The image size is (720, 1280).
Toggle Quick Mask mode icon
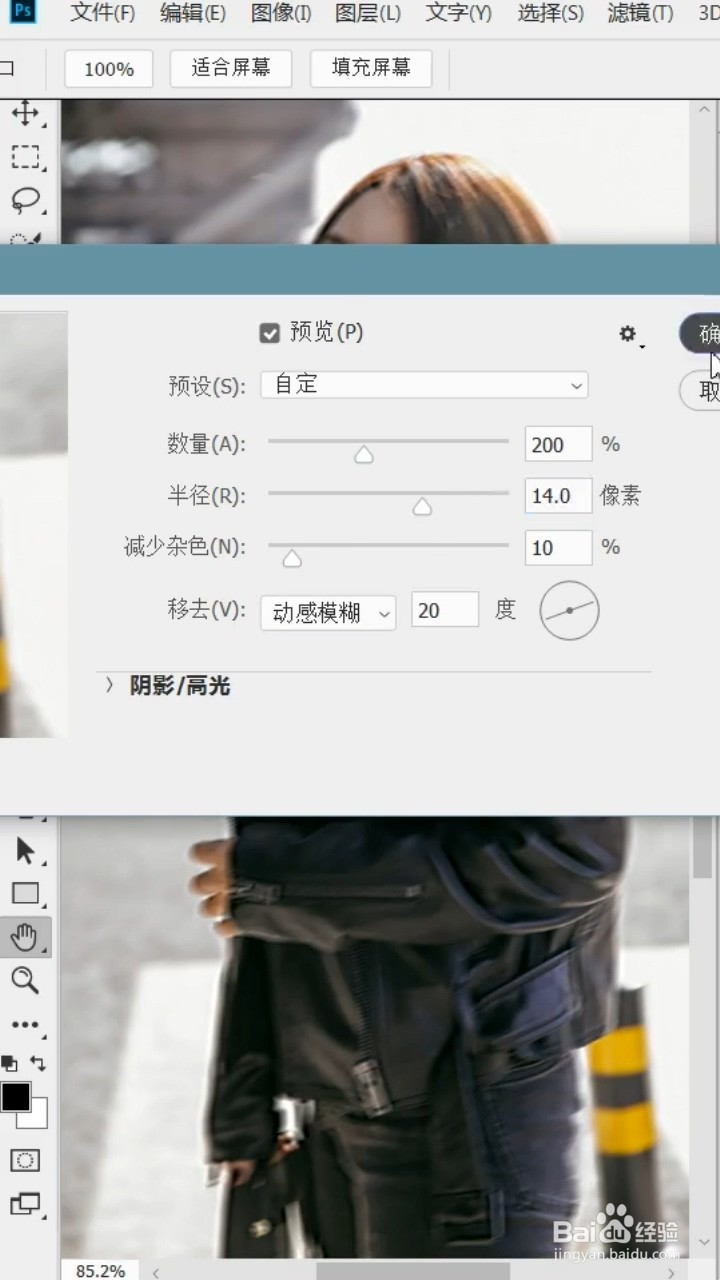[25, 1160]
